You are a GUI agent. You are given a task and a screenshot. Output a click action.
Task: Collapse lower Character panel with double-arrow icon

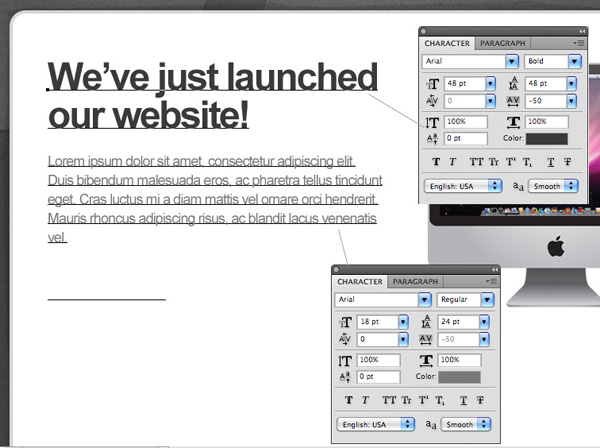tap(495, 270)
